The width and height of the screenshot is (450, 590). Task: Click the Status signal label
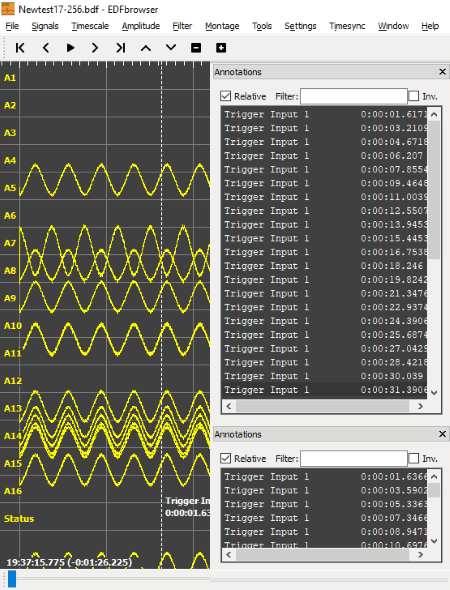(19, 519)
